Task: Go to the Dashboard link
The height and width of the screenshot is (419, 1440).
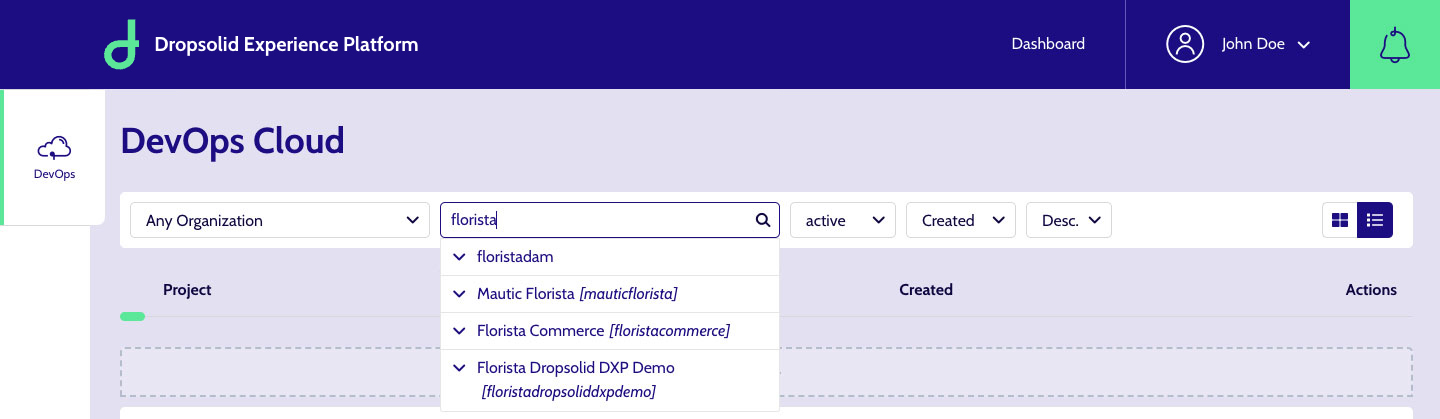Action: (x=1048, y=44)
